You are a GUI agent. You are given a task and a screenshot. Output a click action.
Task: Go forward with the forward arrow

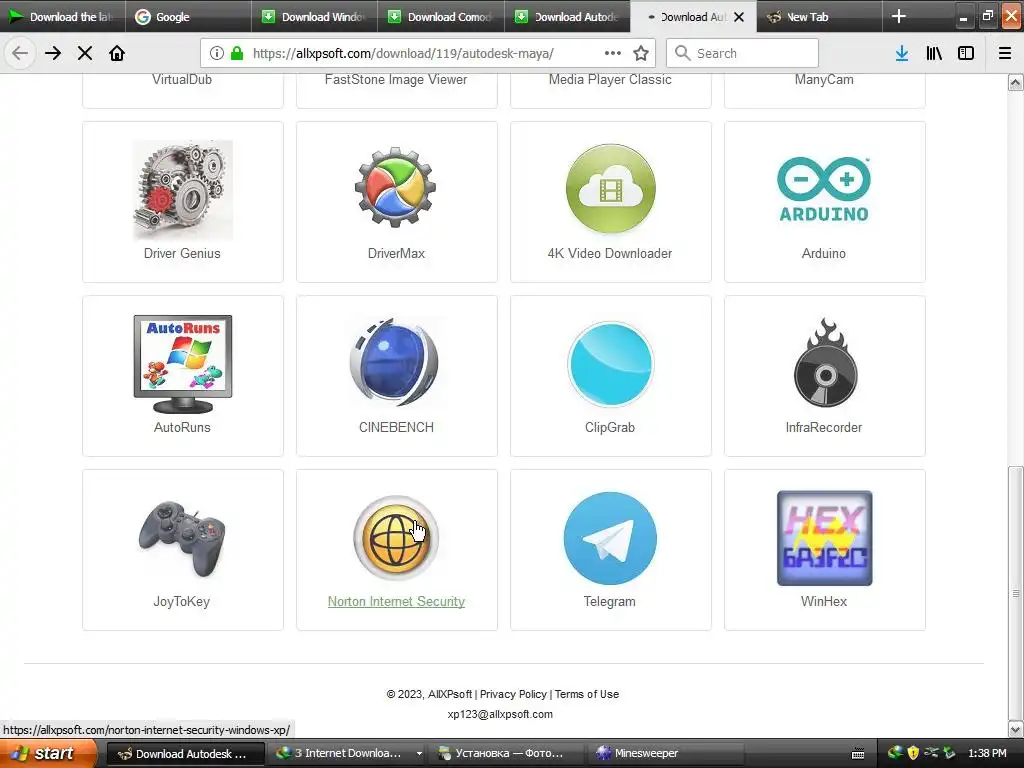click(53, 53)
